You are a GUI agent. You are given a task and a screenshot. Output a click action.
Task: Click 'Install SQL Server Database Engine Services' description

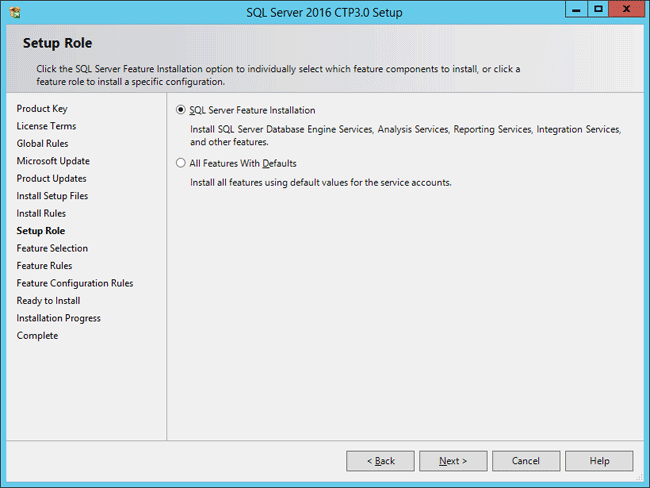tap(405, 136)
